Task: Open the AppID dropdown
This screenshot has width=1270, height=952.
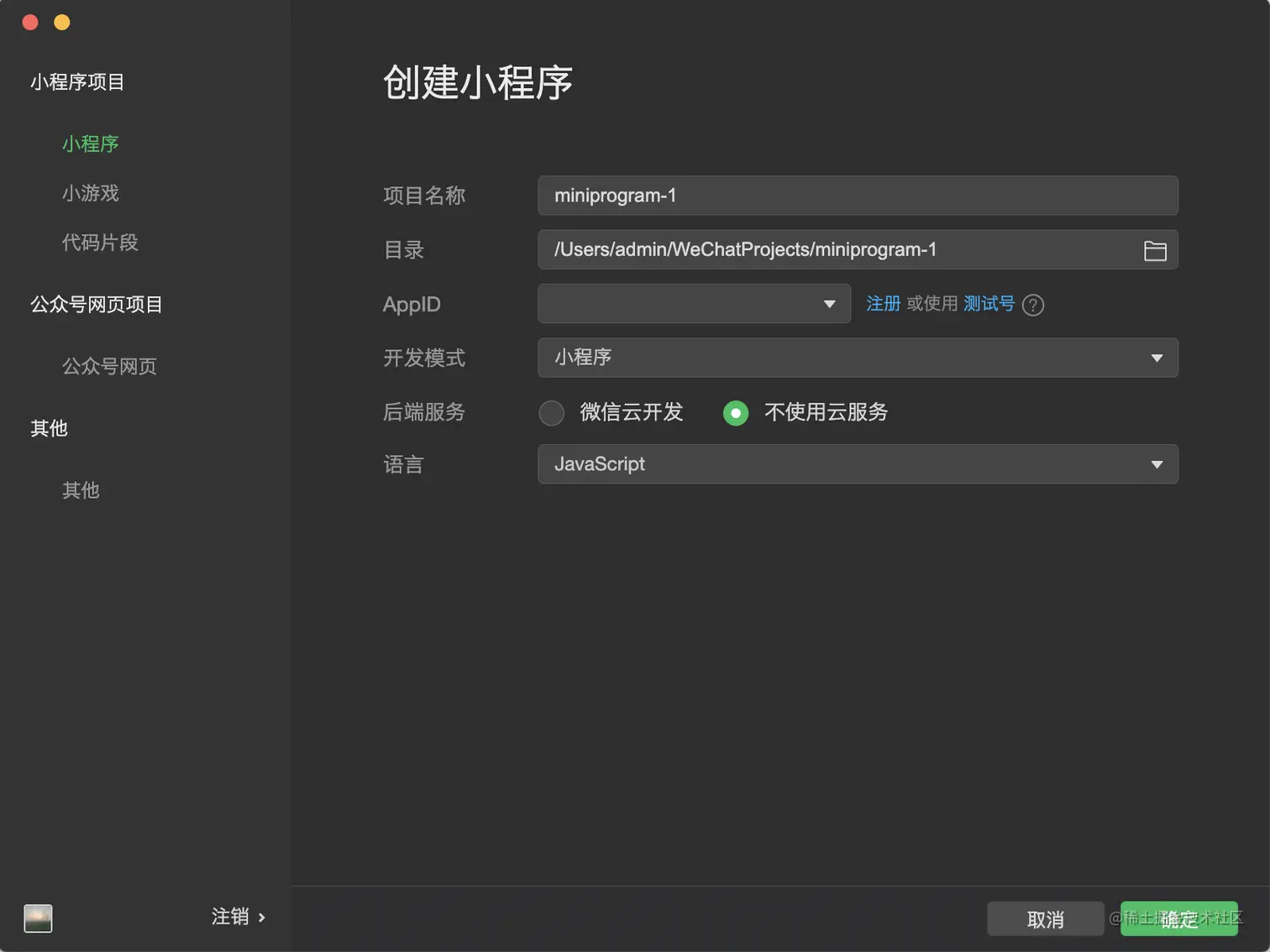Action: click(694, 304)
